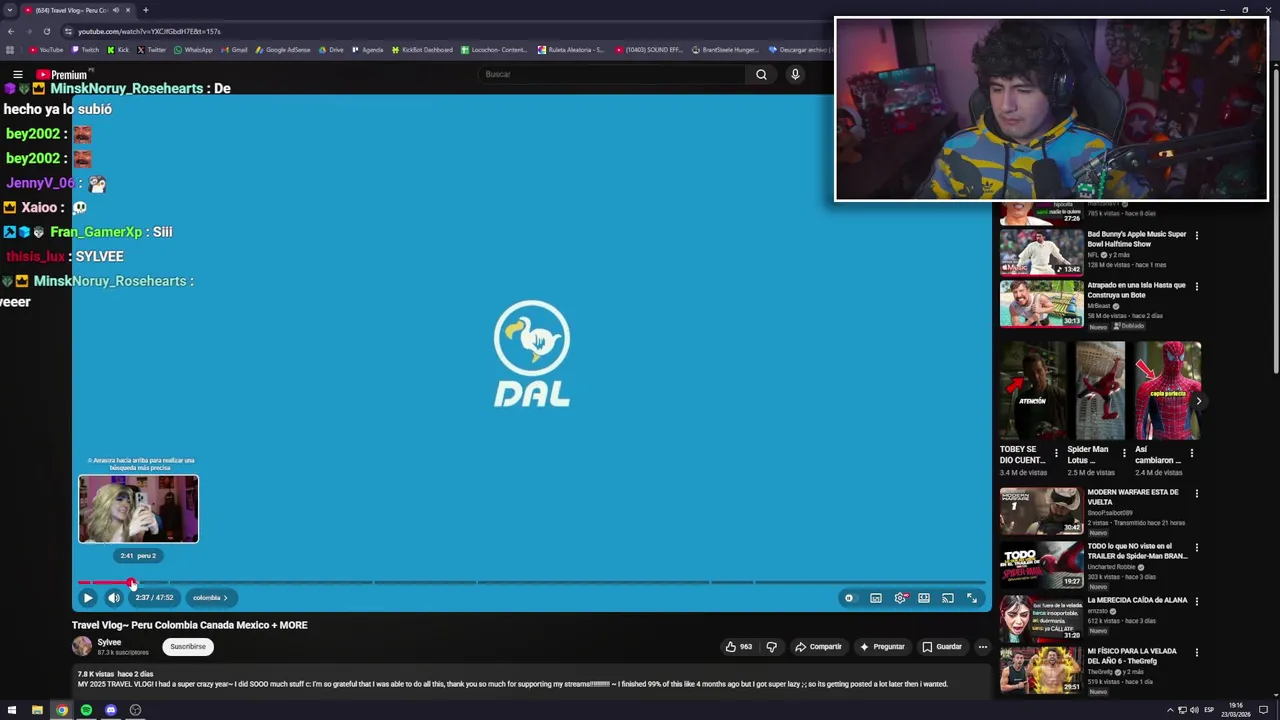Play the video with the play button
This screenshot has height=720, width=1280.
(x=88, y=598)
